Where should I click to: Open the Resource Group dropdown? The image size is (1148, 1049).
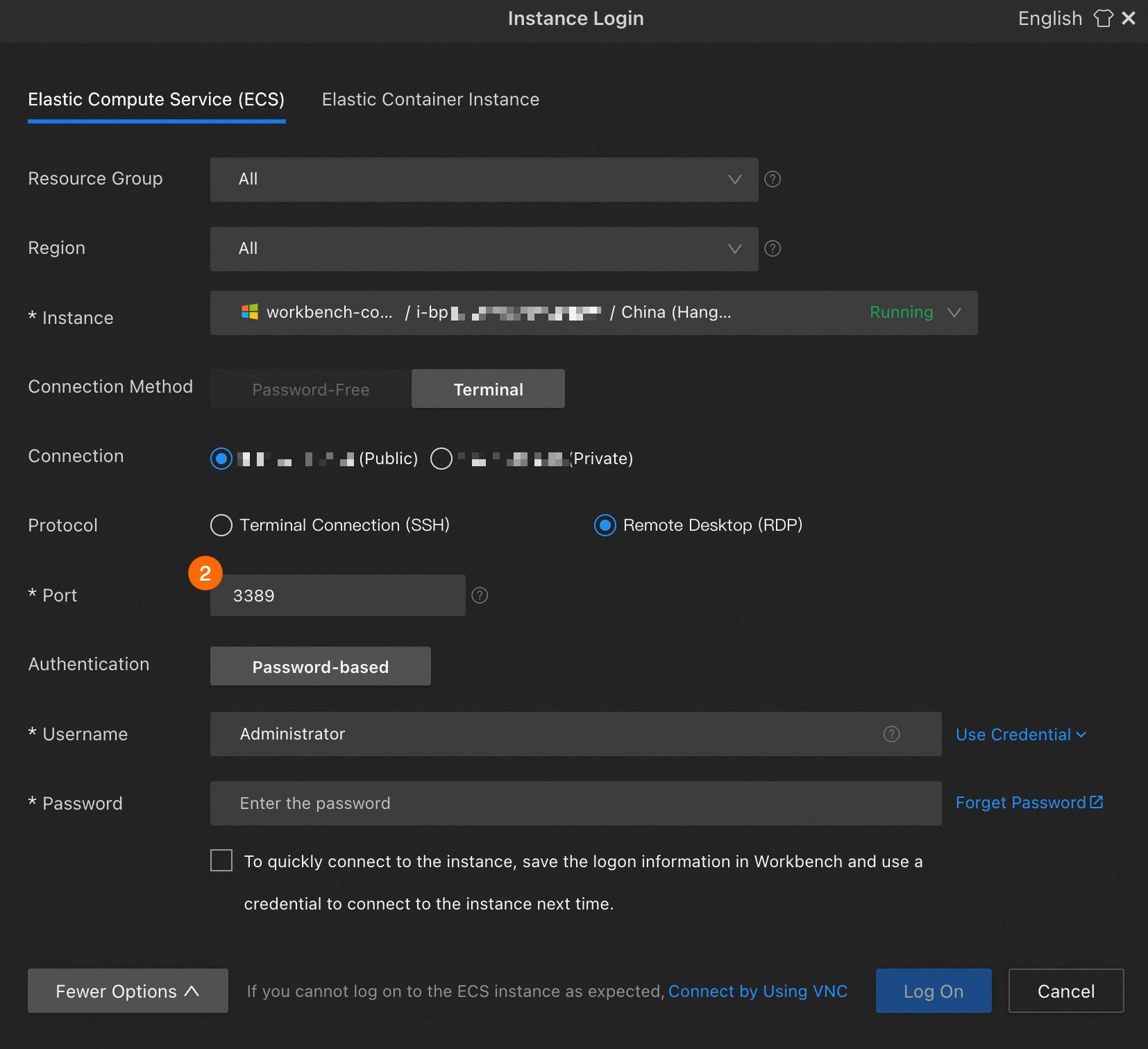(484, 180)
